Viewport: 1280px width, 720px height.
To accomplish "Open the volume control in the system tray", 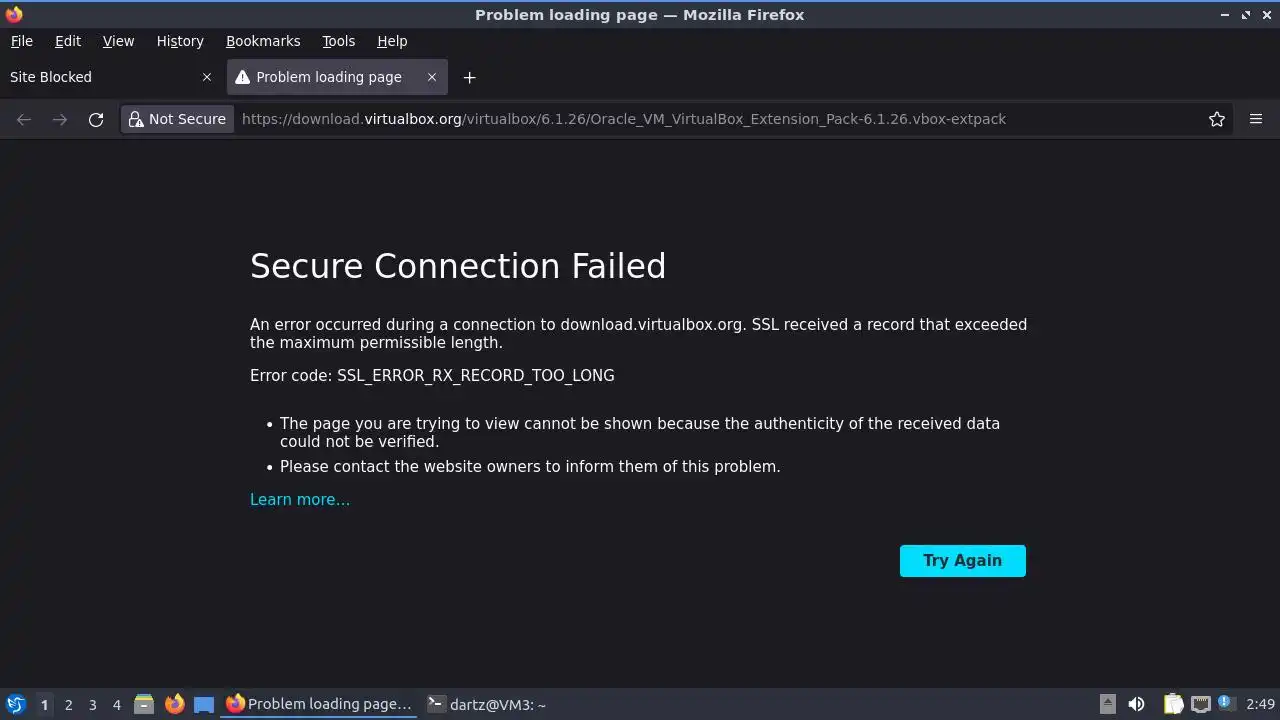I will 1136,704.
